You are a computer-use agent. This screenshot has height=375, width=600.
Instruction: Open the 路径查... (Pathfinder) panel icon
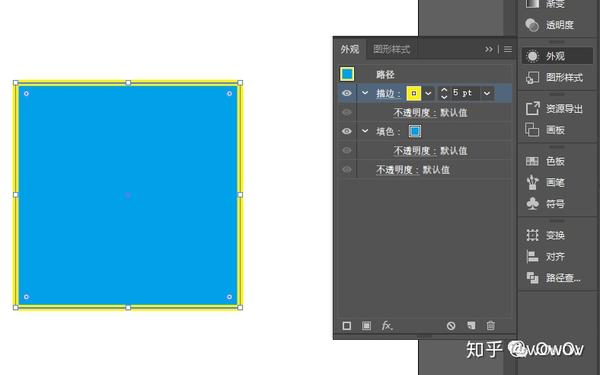[532, 278]
